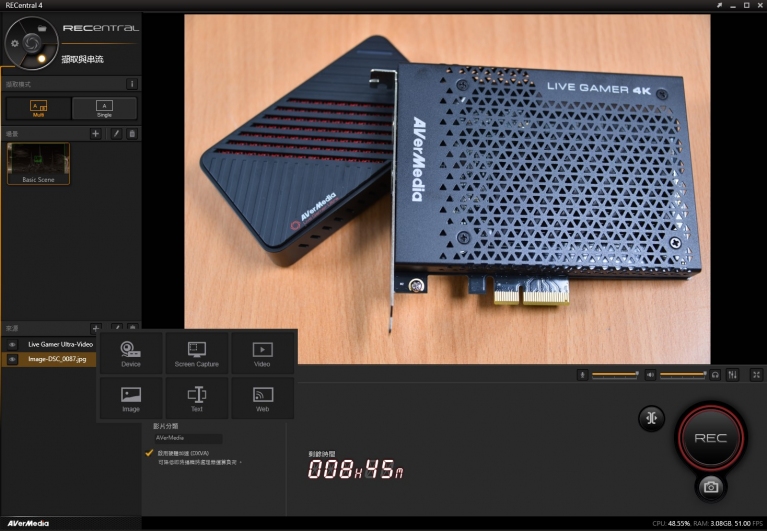Toggle hardware acceleration (DXVA) checkbox
The height and width of the screenshot is (531, 767).
[149, 453]
